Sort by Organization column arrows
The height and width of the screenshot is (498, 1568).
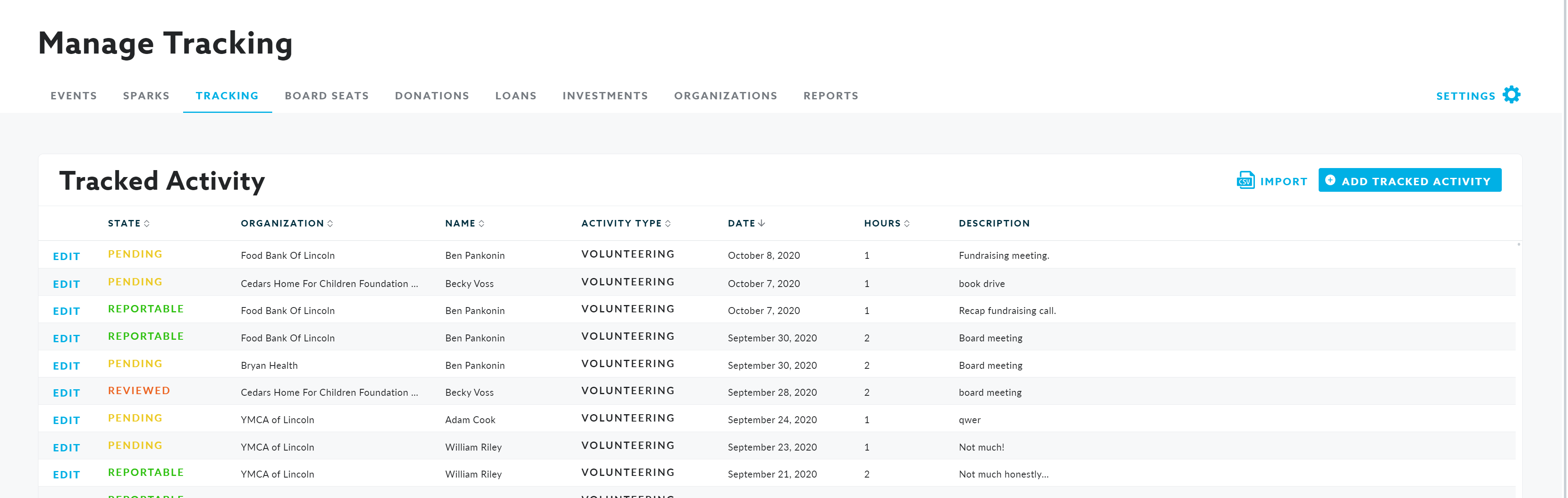coord(330,223)
